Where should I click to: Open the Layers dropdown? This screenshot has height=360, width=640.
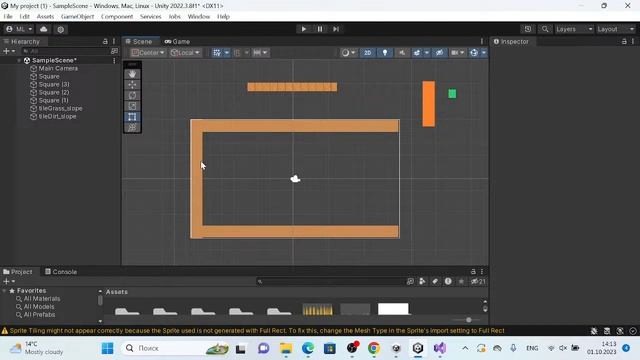574,29
